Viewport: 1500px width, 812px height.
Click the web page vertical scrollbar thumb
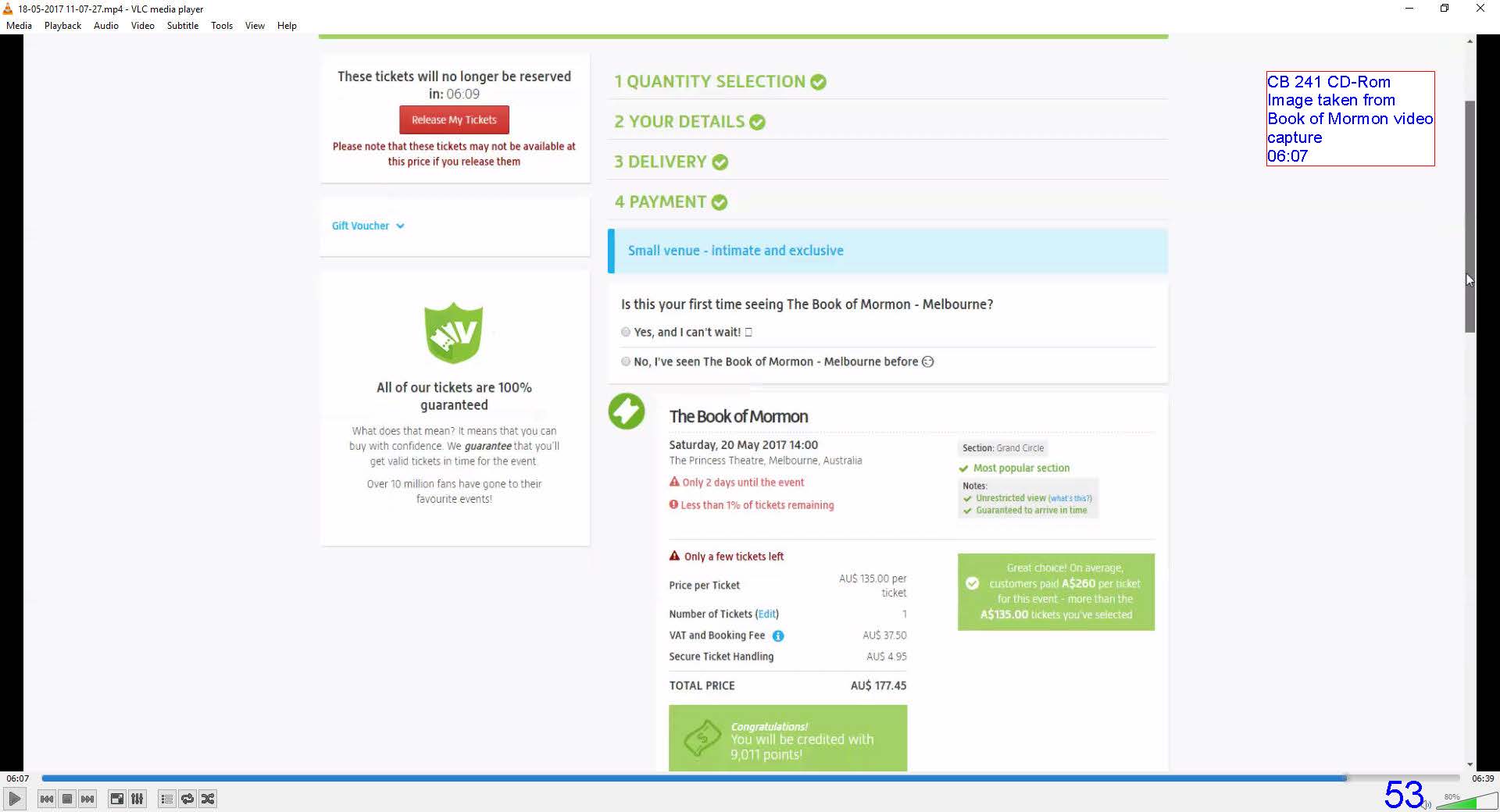point(1470,216)
